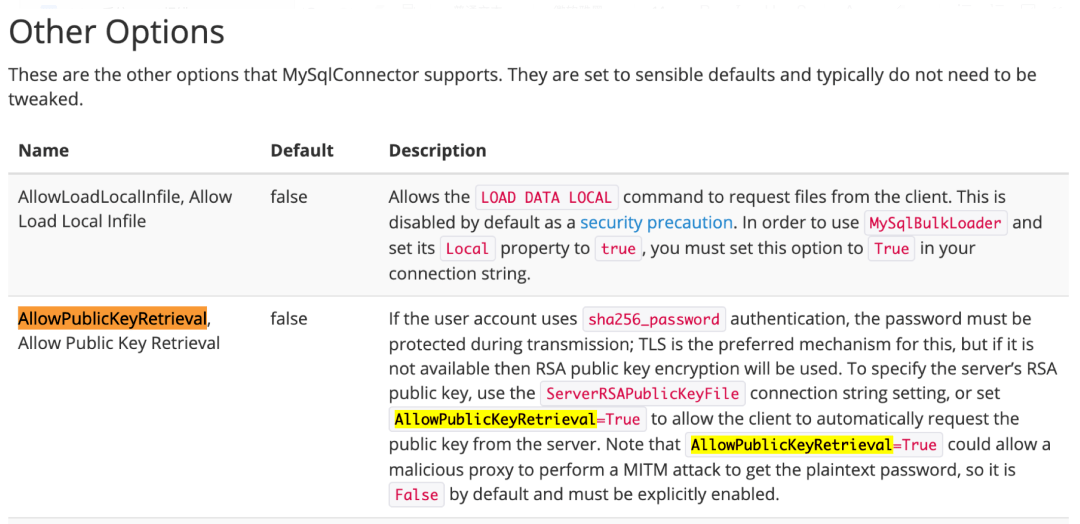This screenshot has width=1080, height=524.
Task: Click the "MySqlBulkLoader" code snippet
Action: click(x=935, y=223)
